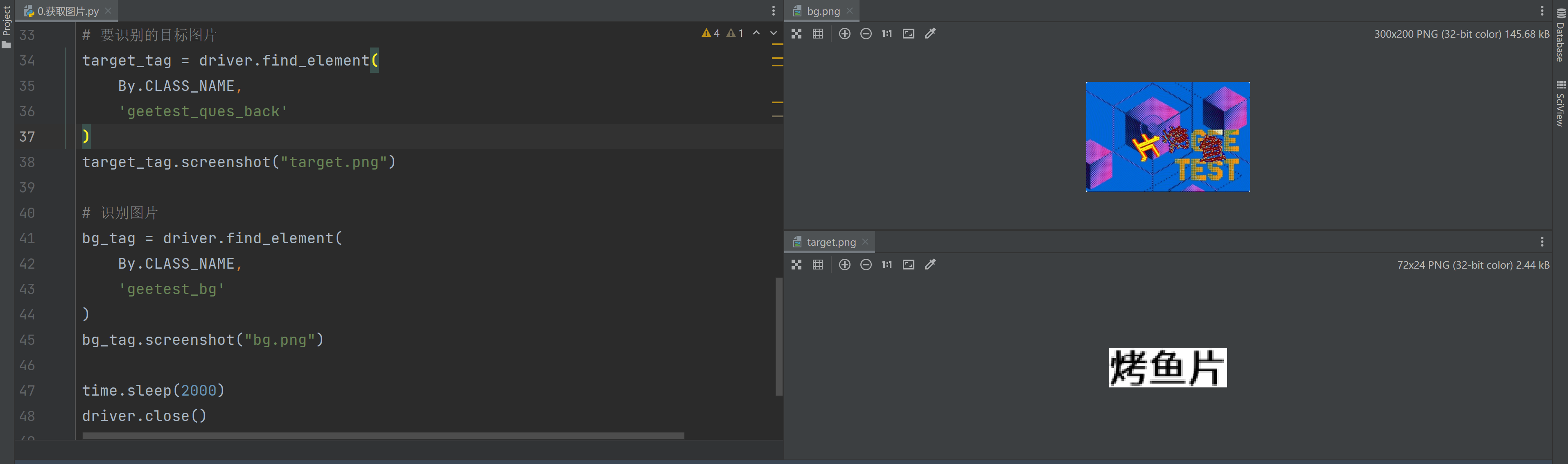This screenshot has width=1568, height=464.
Task: Go to next highlighted error arrow
Action: point(774,34)
